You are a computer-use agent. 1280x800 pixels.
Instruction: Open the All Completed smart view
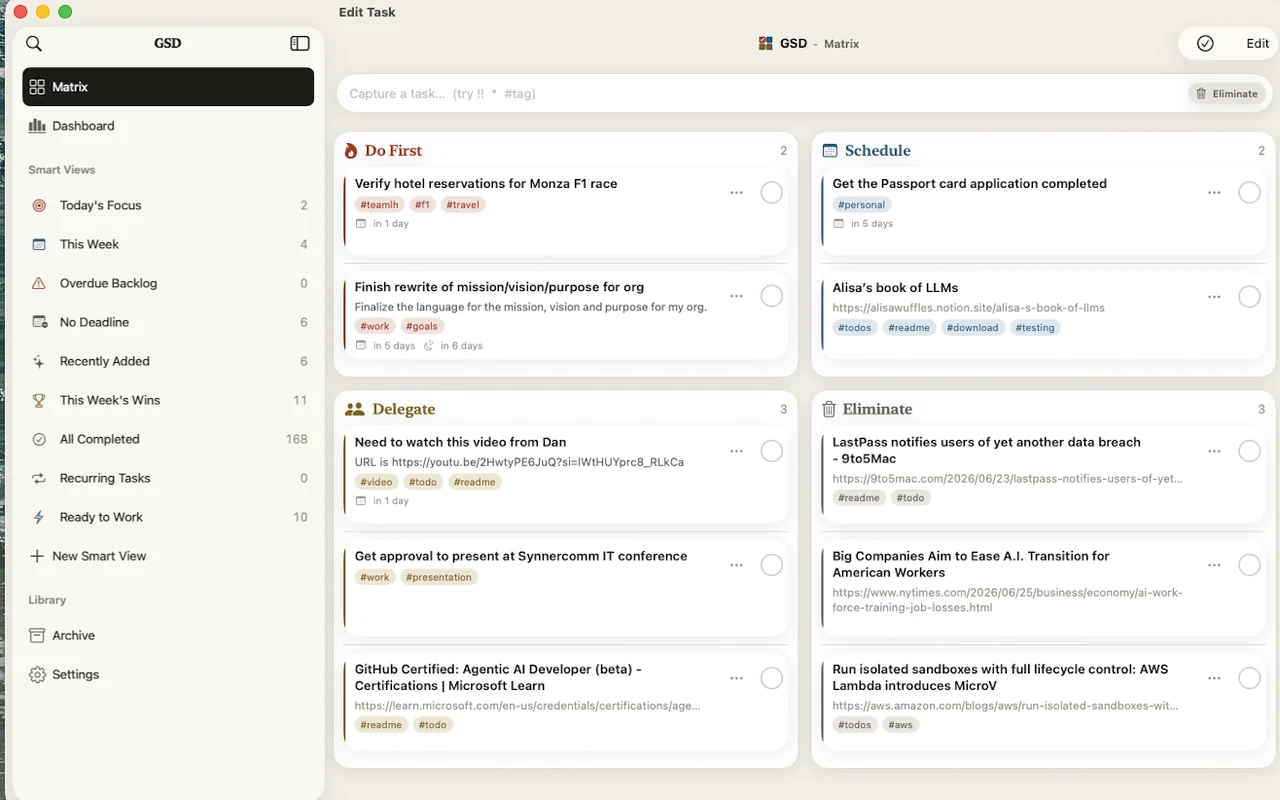[168, 439]
